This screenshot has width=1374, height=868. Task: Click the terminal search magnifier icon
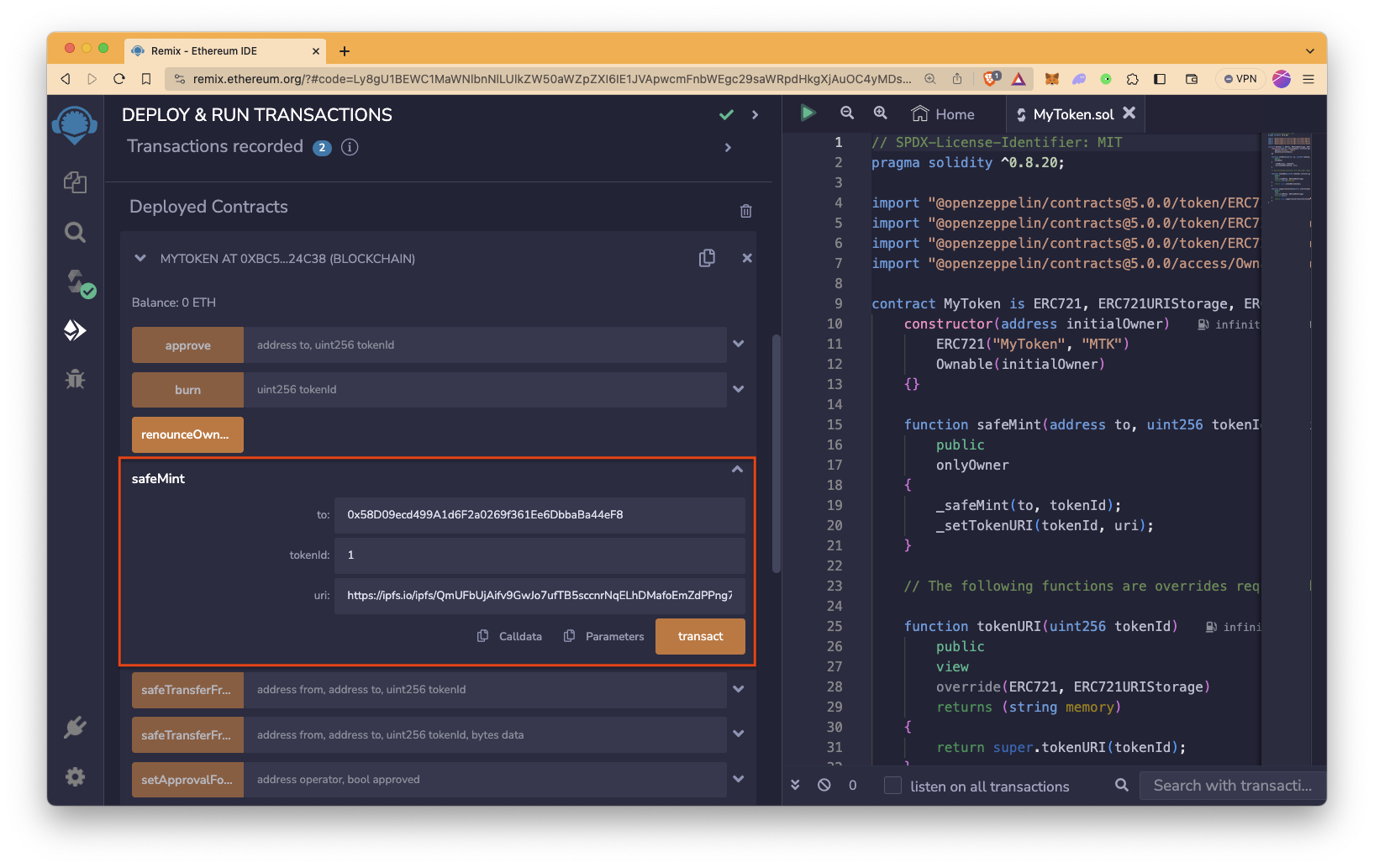pos(1121,785)
